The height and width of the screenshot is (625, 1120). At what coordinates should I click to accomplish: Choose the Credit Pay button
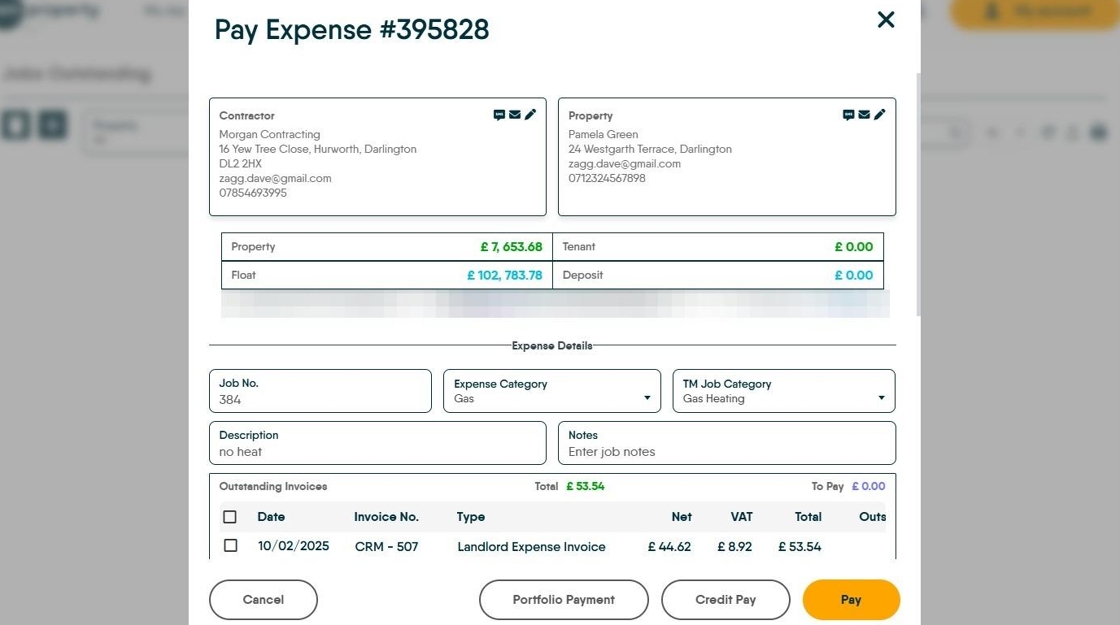tap(725, 600)
